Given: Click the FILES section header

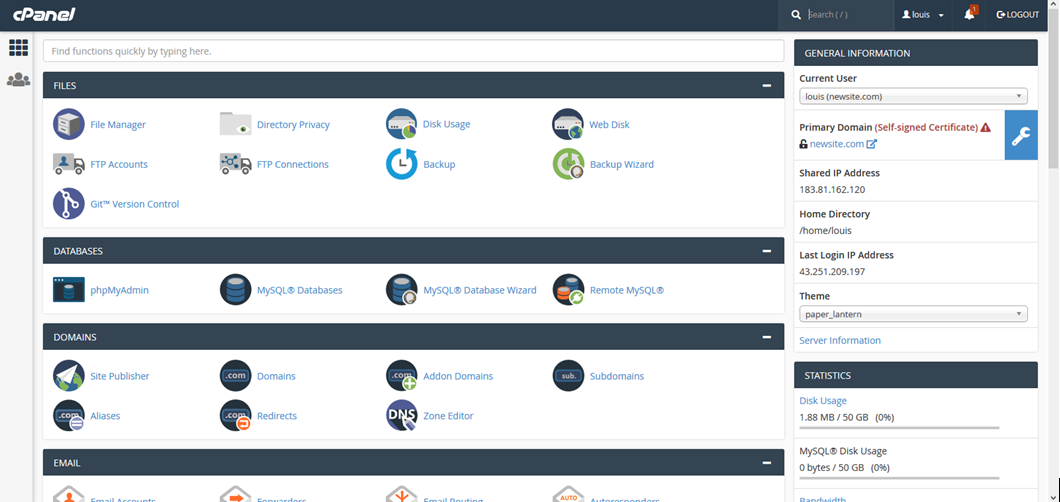Looking at the screenshot, I should tap(413, 86).
